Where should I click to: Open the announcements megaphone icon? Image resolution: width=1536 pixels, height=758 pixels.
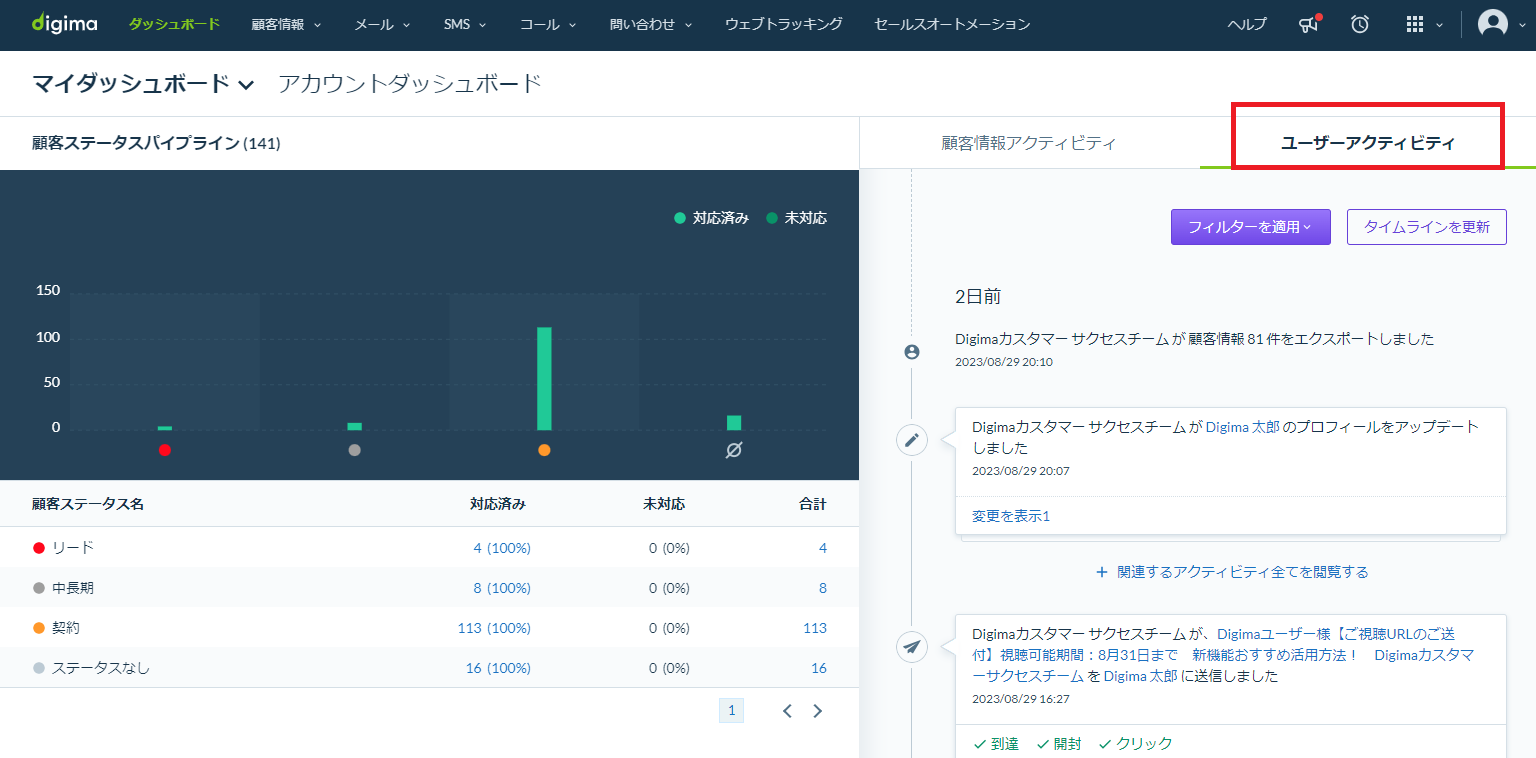(1309, 24)
